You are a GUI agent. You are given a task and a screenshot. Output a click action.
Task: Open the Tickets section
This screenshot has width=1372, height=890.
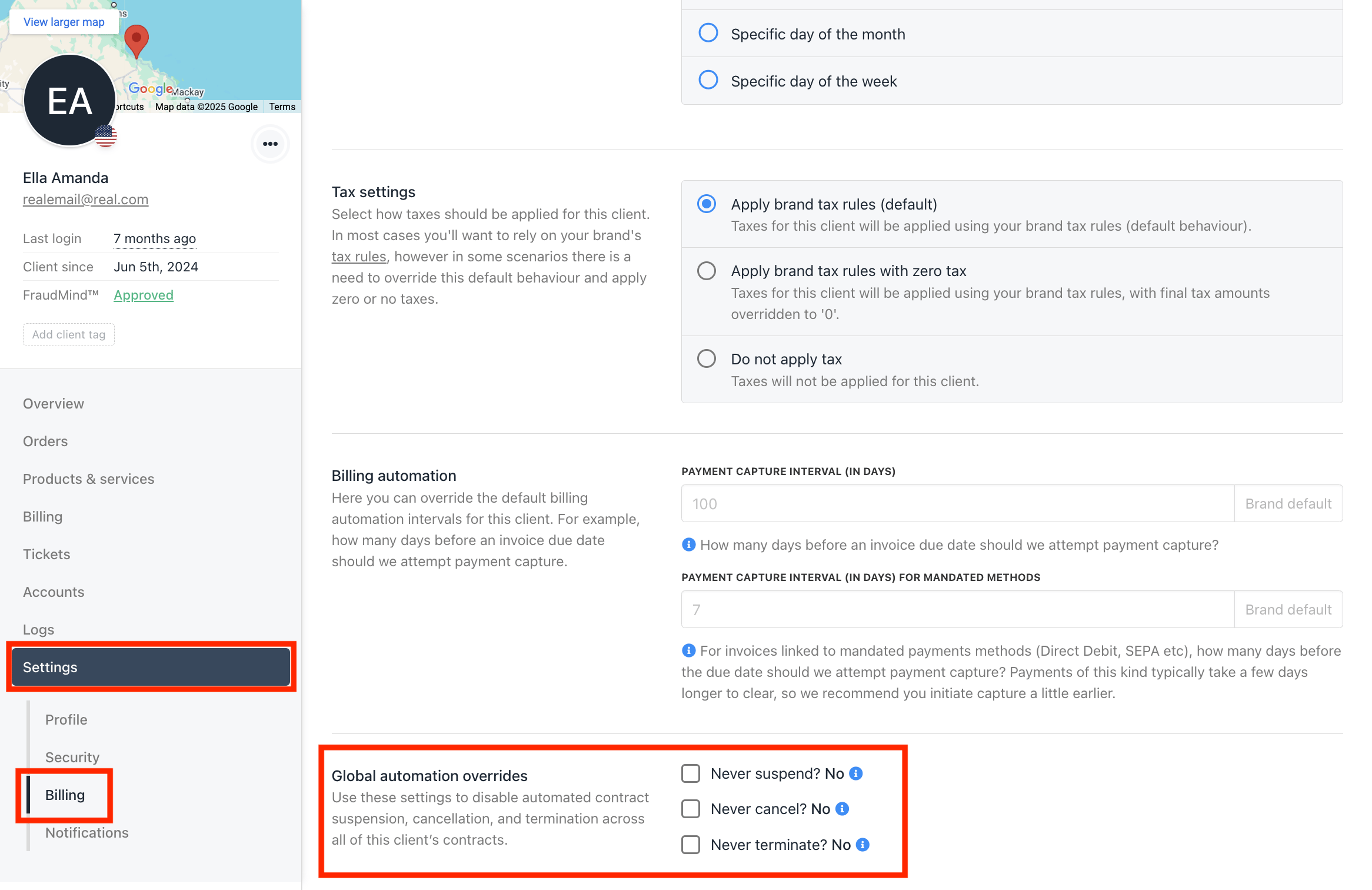coord(46,554)
